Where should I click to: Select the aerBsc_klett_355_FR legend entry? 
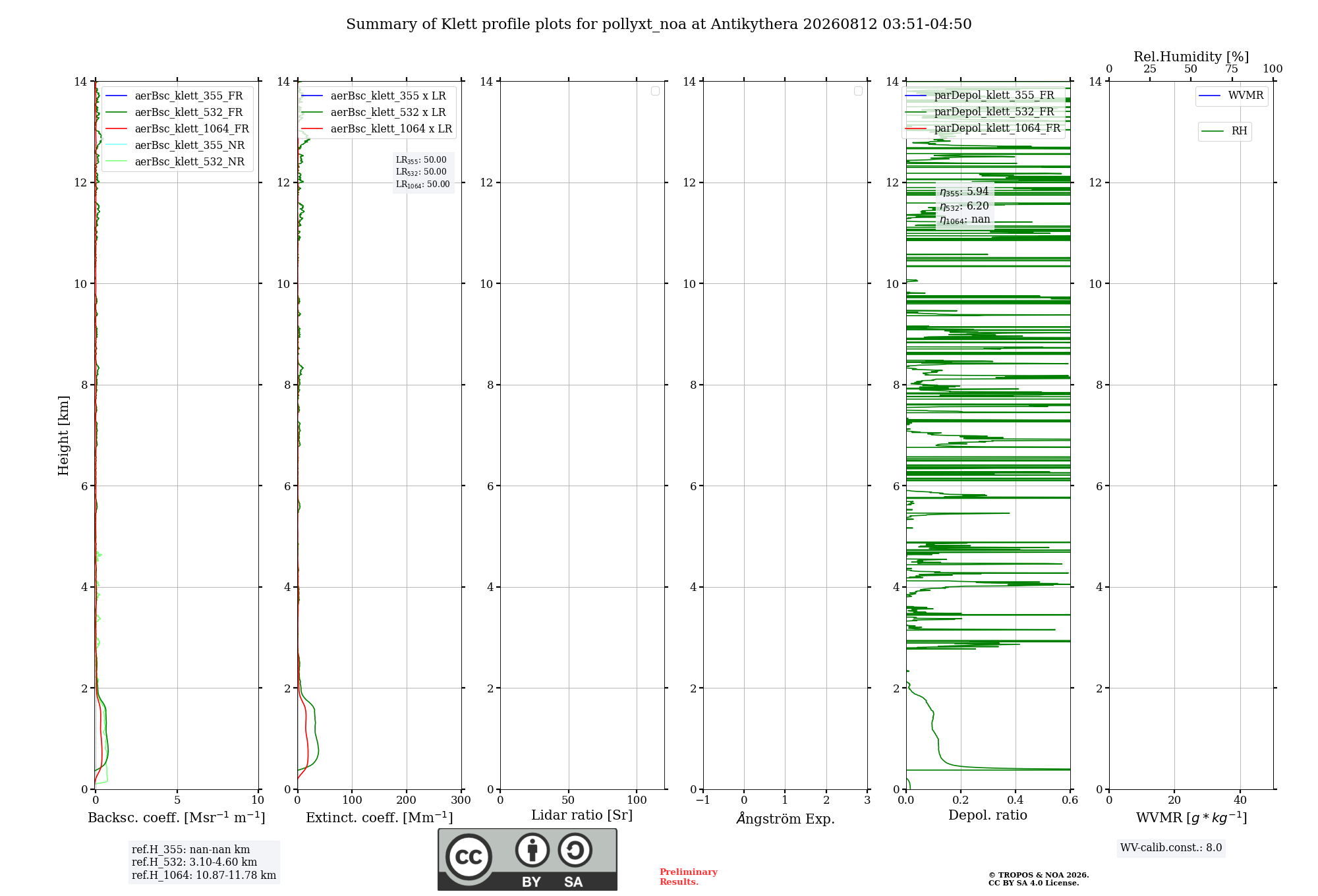(x=175, y=96)
